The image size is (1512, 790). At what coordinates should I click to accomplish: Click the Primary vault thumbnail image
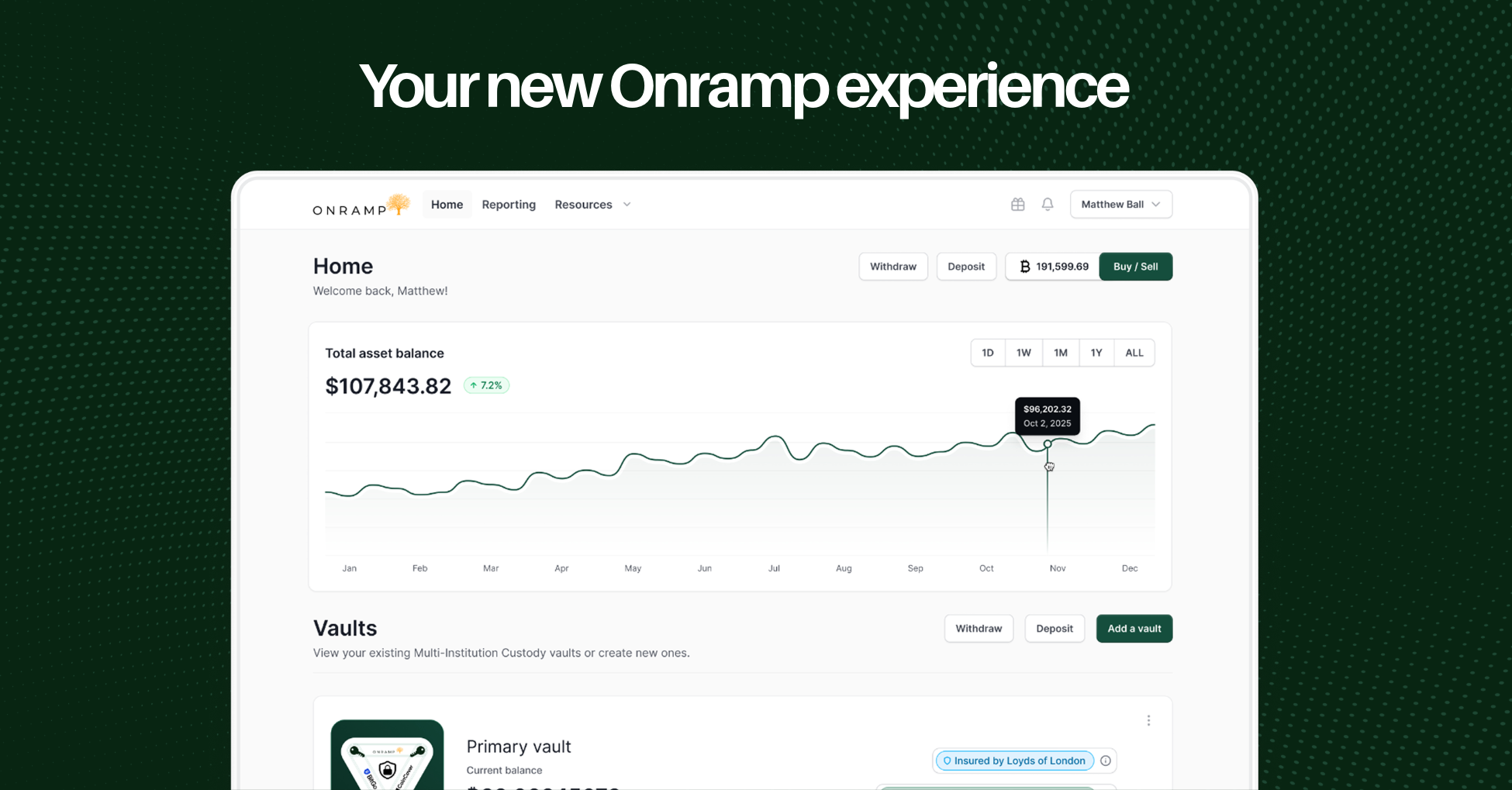pyautogui.click(x=387, y=754)
